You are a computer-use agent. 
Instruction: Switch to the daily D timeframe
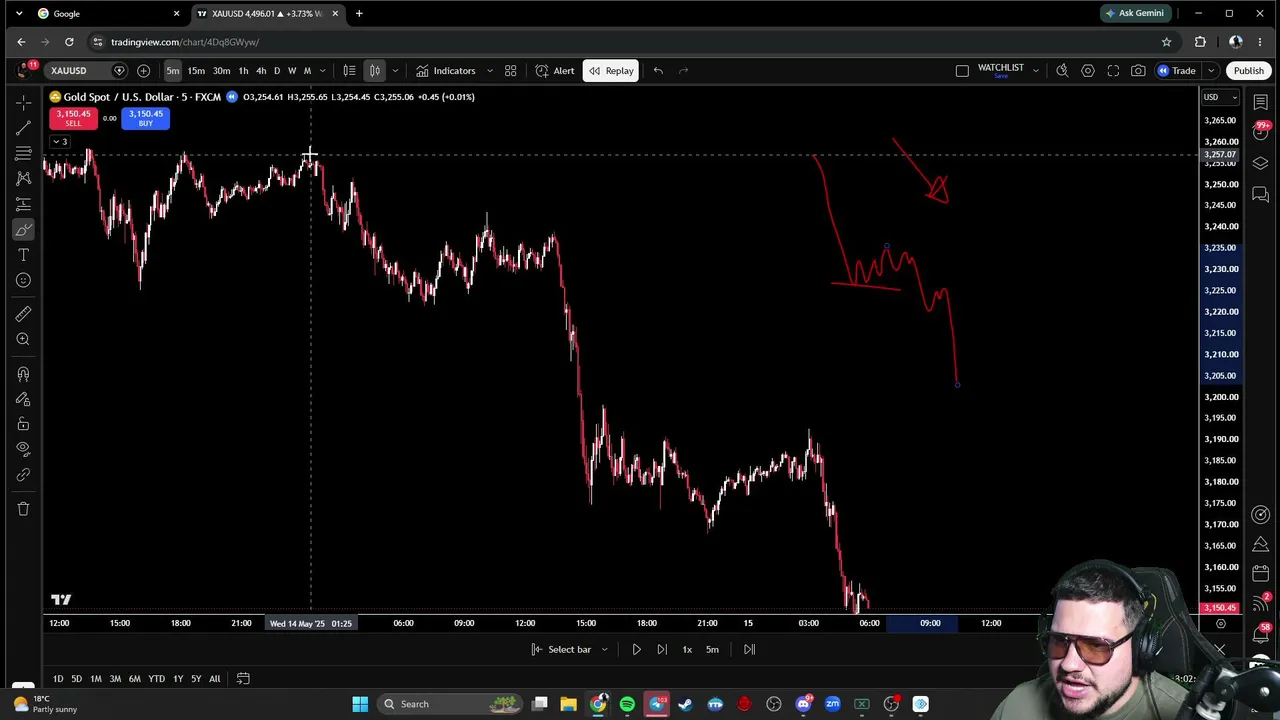pyautogui.click(x=277, y=71)
